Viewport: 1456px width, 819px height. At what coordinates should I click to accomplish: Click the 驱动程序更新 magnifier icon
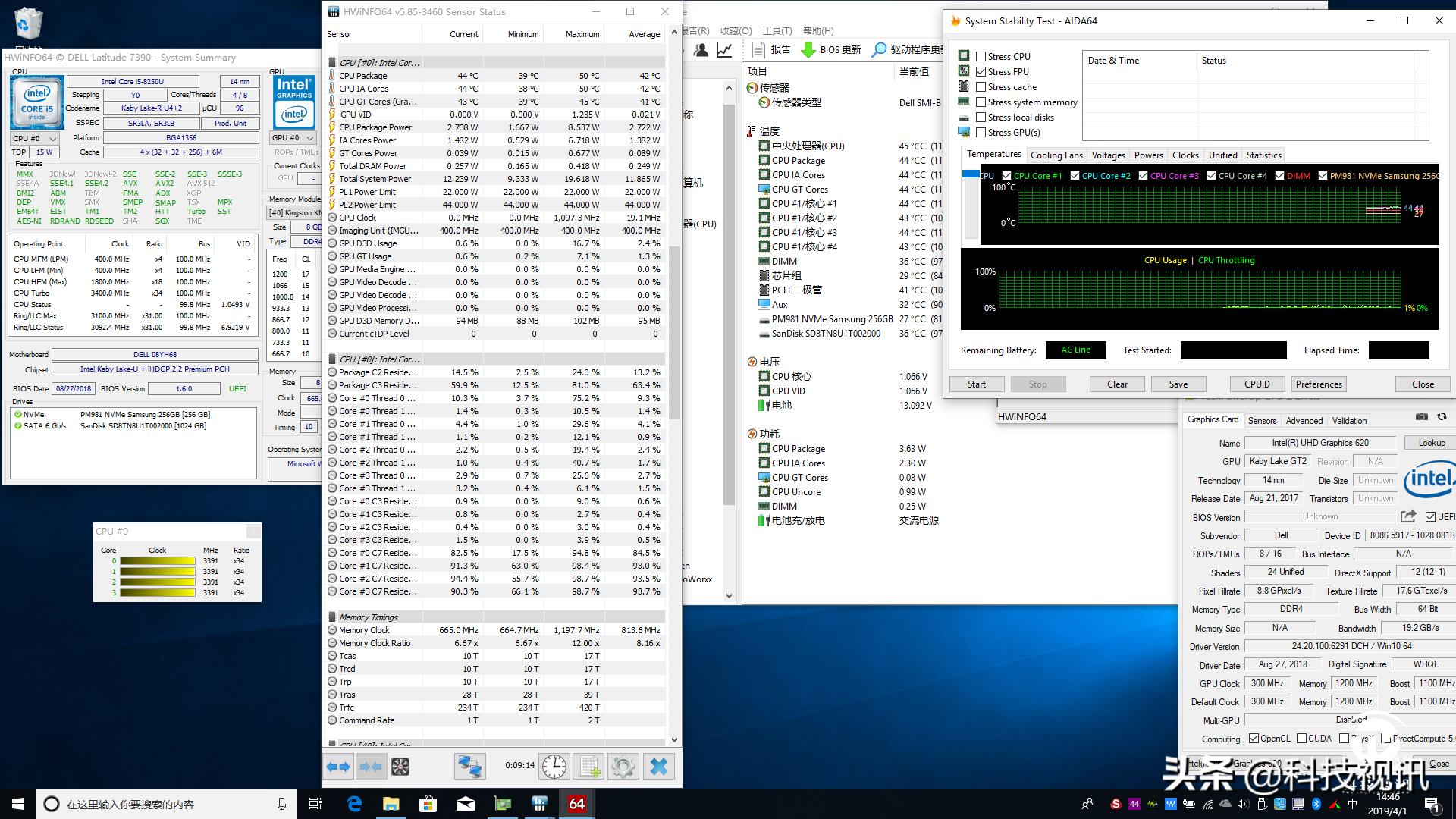click(878, 50)
